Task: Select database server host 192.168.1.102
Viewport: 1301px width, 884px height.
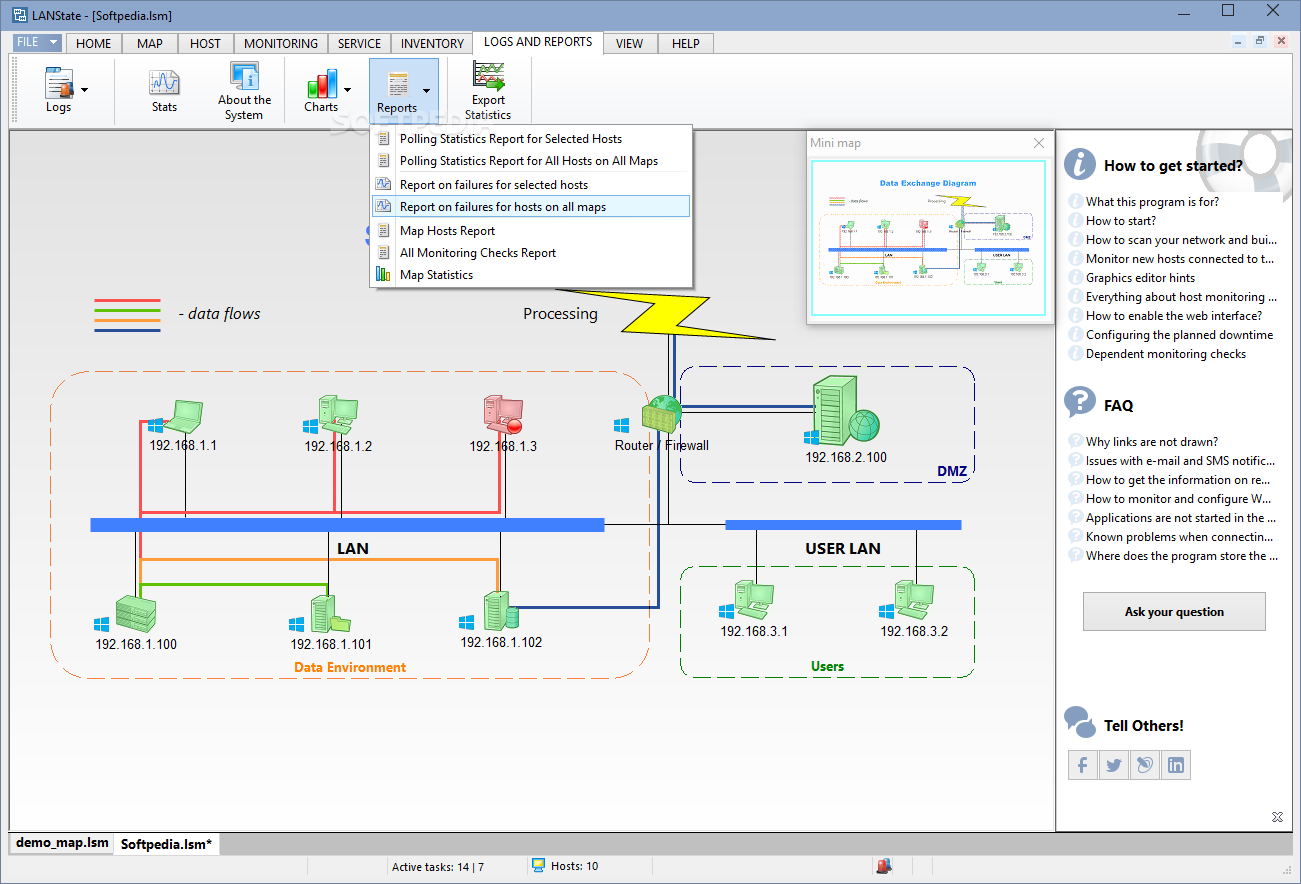Action: coord(500,611)
